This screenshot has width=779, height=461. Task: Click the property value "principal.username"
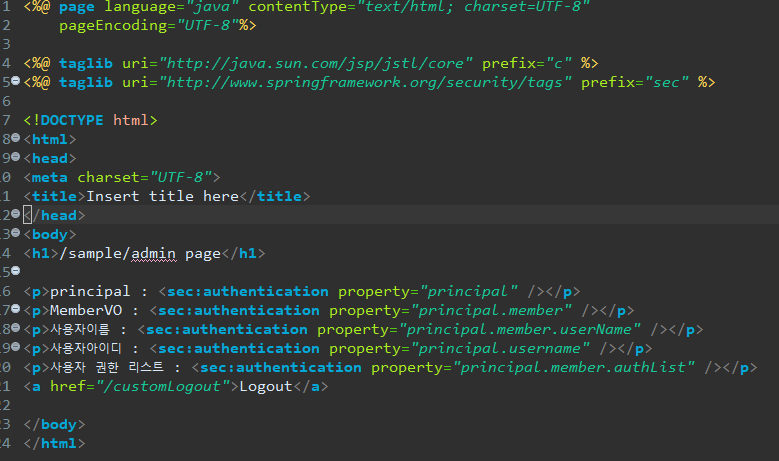click(500, 349)
